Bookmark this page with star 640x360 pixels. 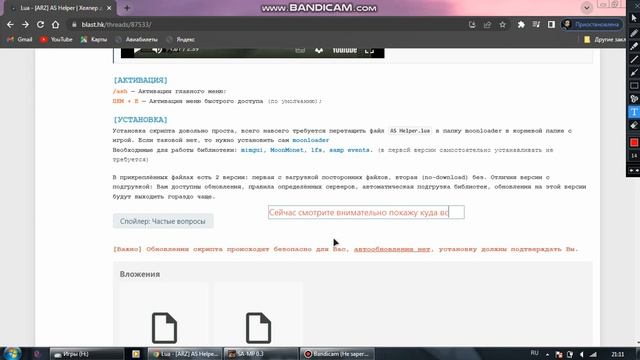[502, 24]
